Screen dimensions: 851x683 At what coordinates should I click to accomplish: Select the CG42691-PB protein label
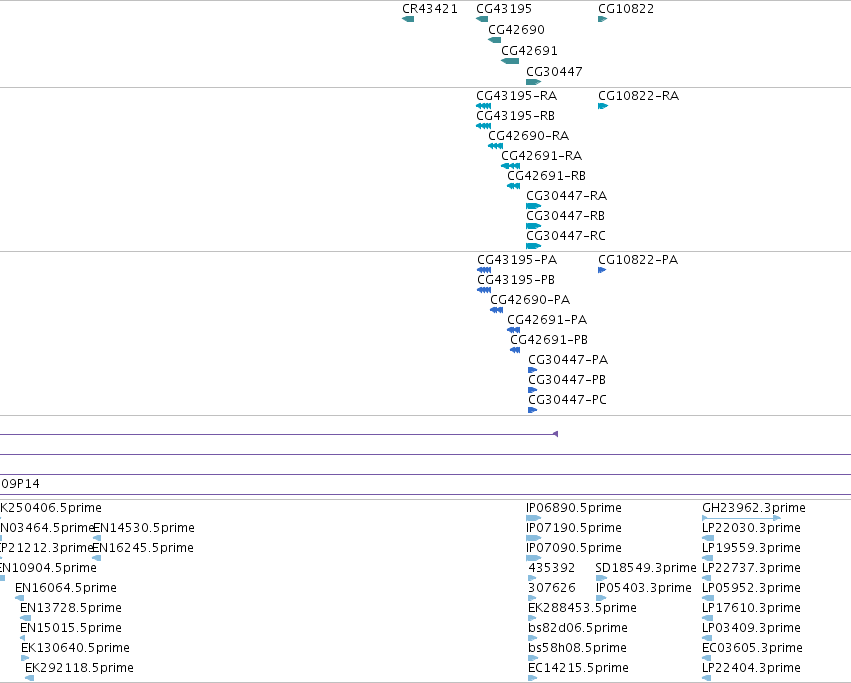tap(549, 340)
